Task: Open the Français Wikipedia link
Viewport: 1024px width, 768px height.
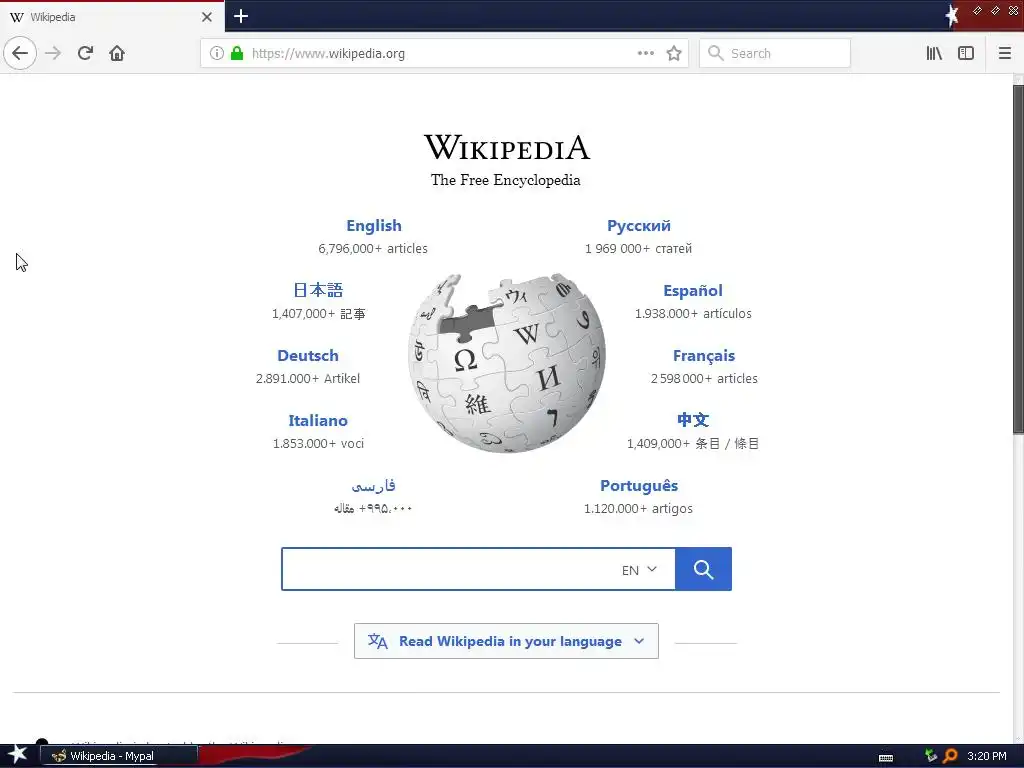Action: pyautogui.click(x=704, y=355)
